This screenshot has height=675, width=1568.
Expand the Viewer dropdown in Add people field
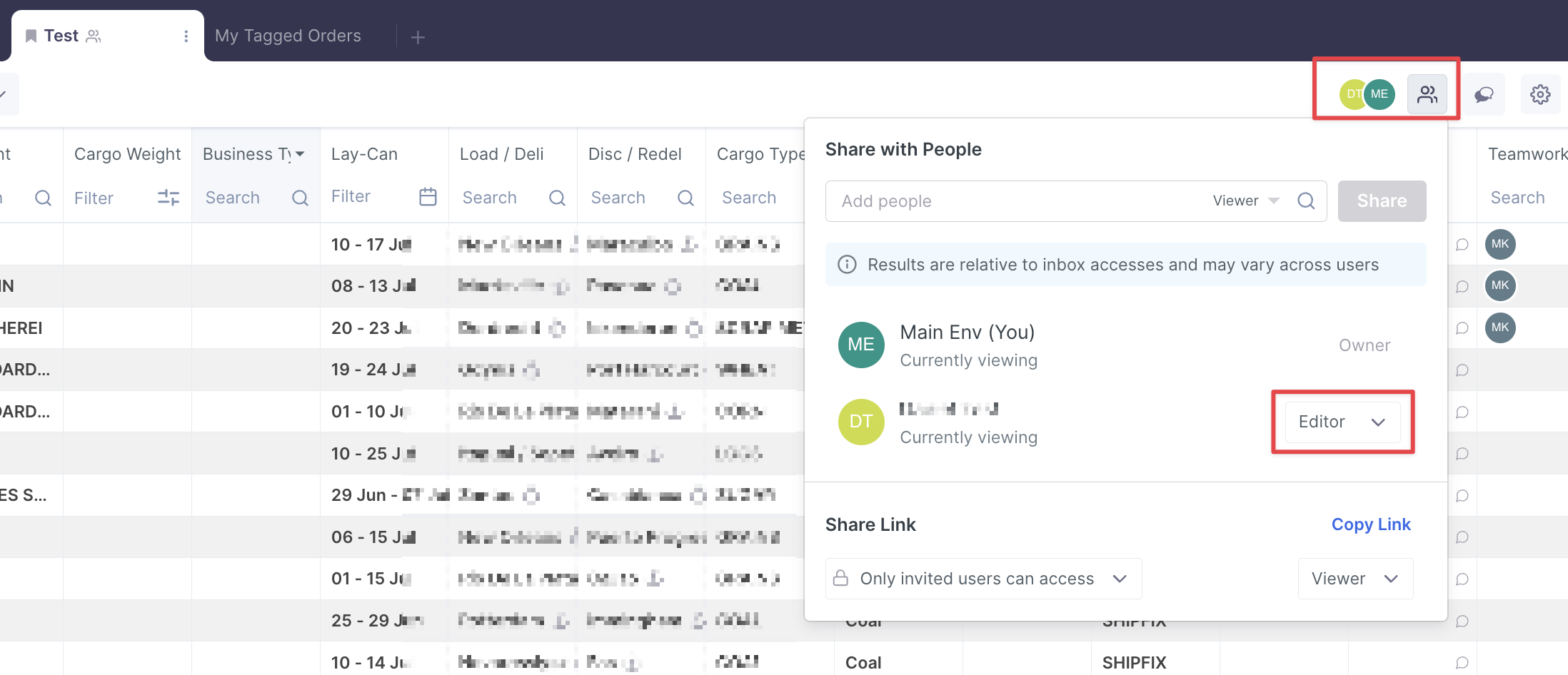tap(1246, 201)
